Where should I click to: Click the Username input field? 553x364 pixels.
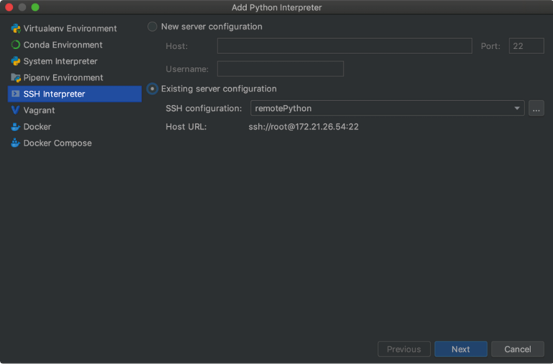[280, 69]
